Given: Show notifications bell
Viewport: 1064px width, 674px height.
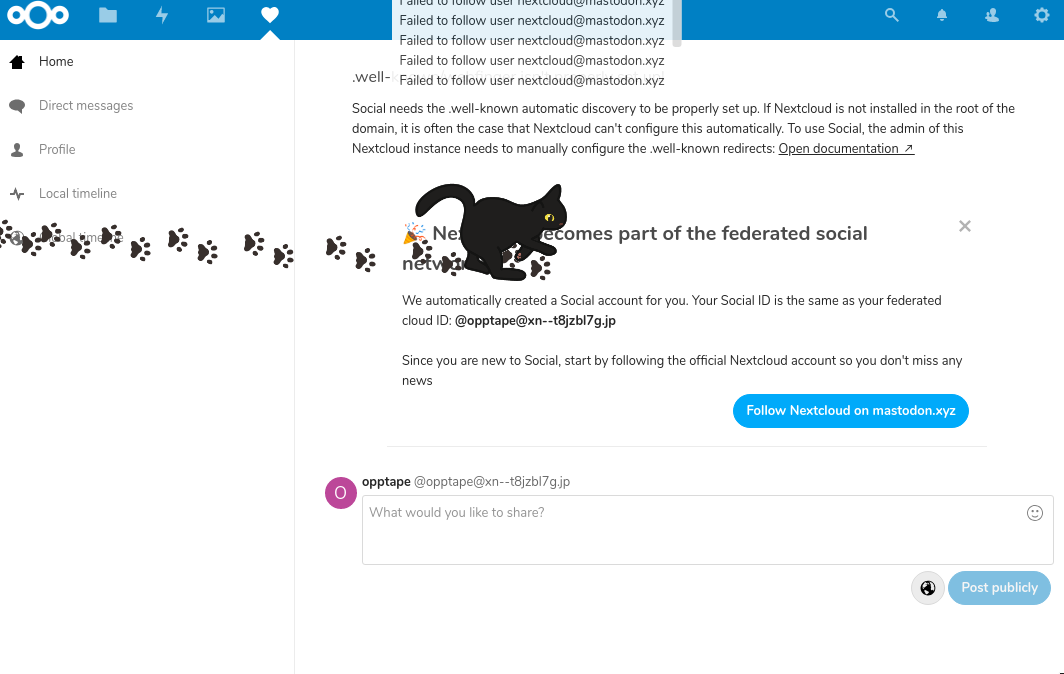Looking at the screenshot, I should (x=942, y=15).
